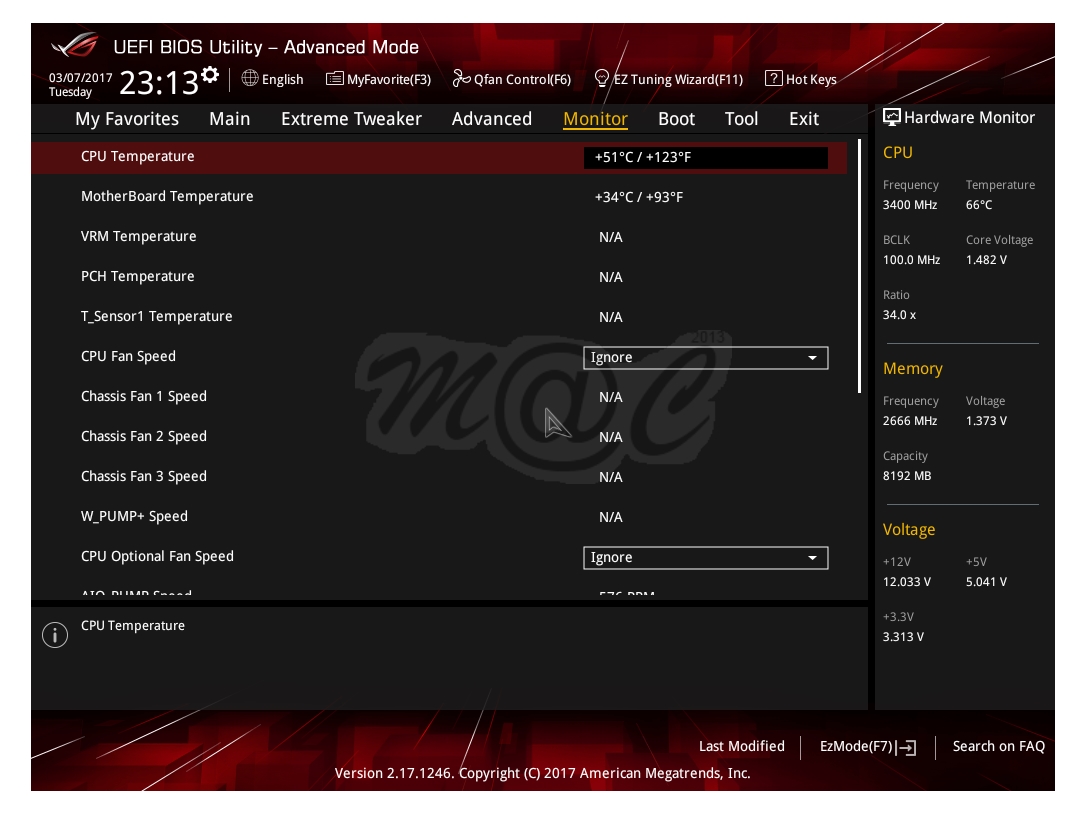The image size is (1086, 814).
Task: Select the Monitor tab
Action: tap(596, 119)
